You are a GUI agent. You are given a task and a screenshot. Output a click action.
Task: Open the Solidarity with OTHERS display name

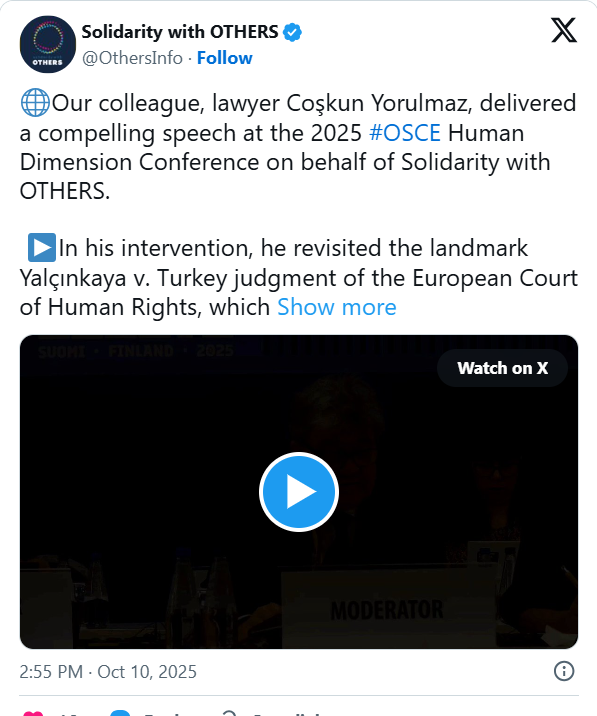pos(180,32)
